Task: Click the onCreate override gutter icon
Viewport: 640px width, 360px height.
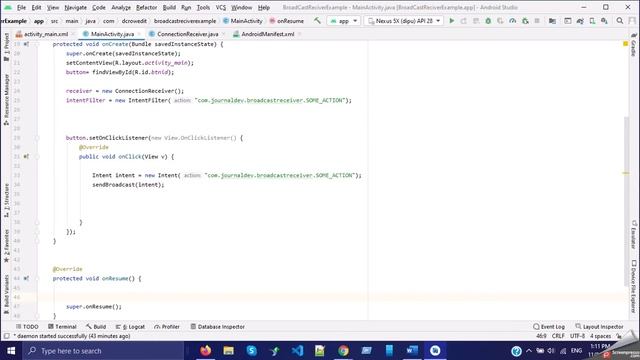Action: (x=26, y=44)
